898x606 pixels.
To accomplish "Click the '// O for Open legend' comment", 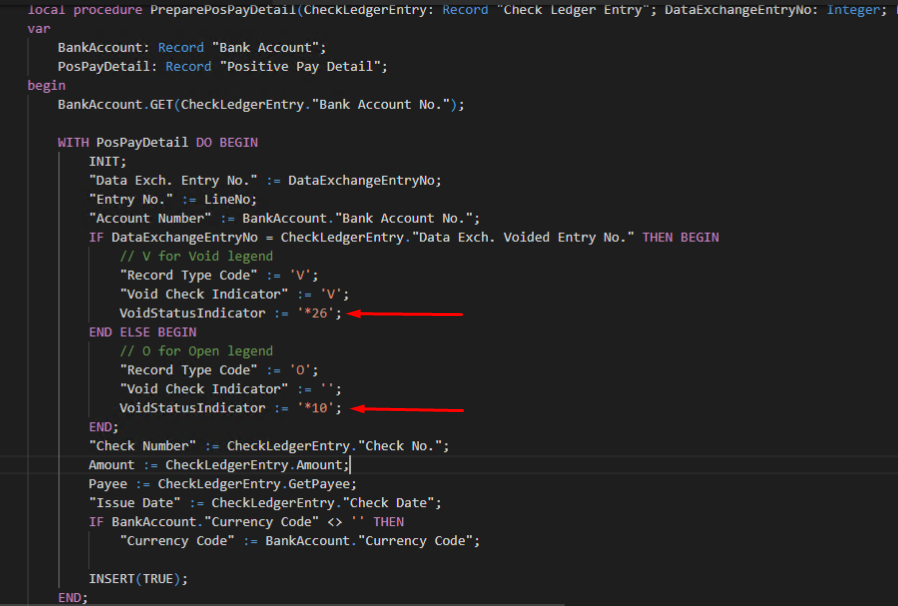I will pyautogui.click(x=196, y=351).
